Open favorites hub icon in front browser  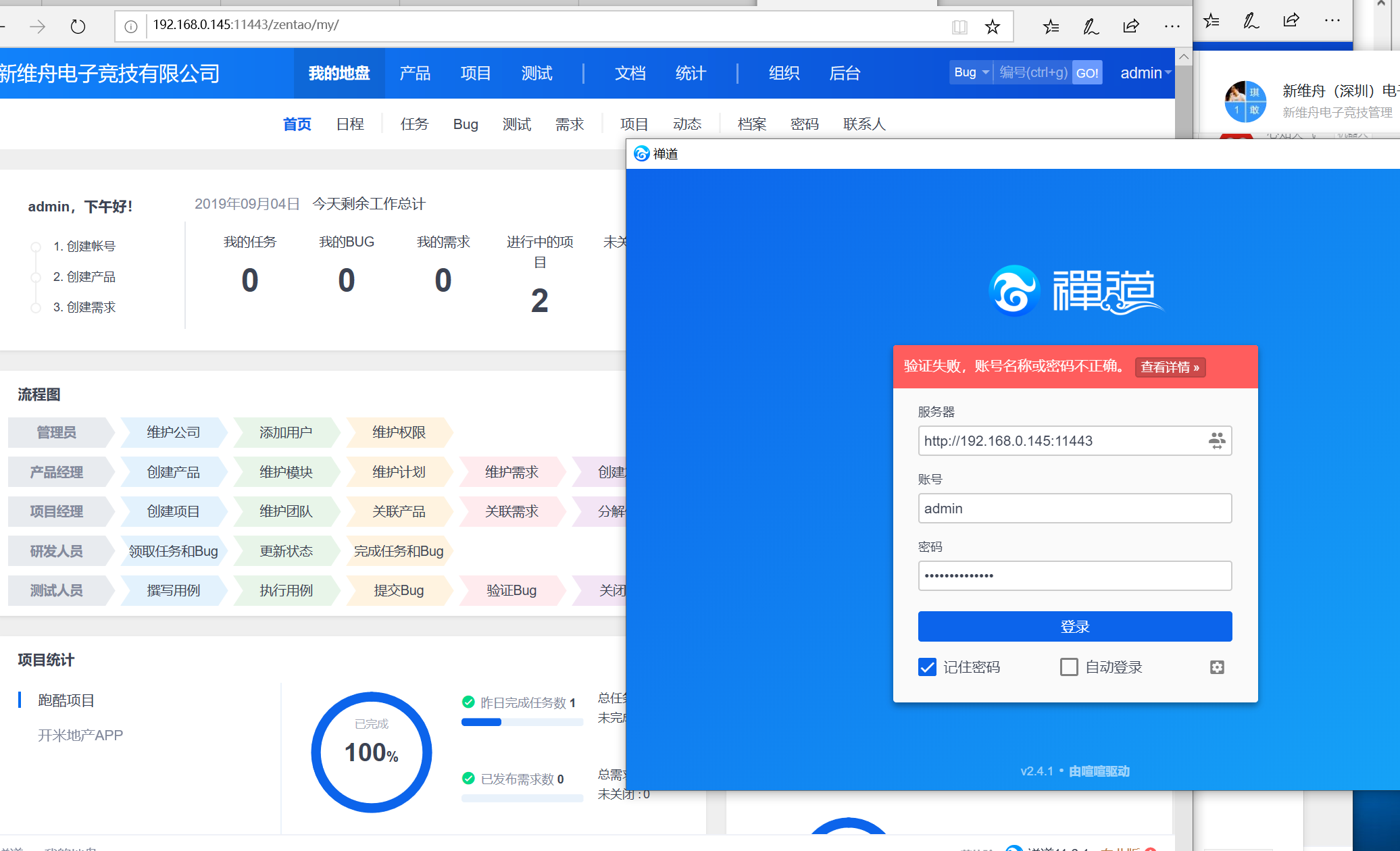click(x=1051, y=27)
